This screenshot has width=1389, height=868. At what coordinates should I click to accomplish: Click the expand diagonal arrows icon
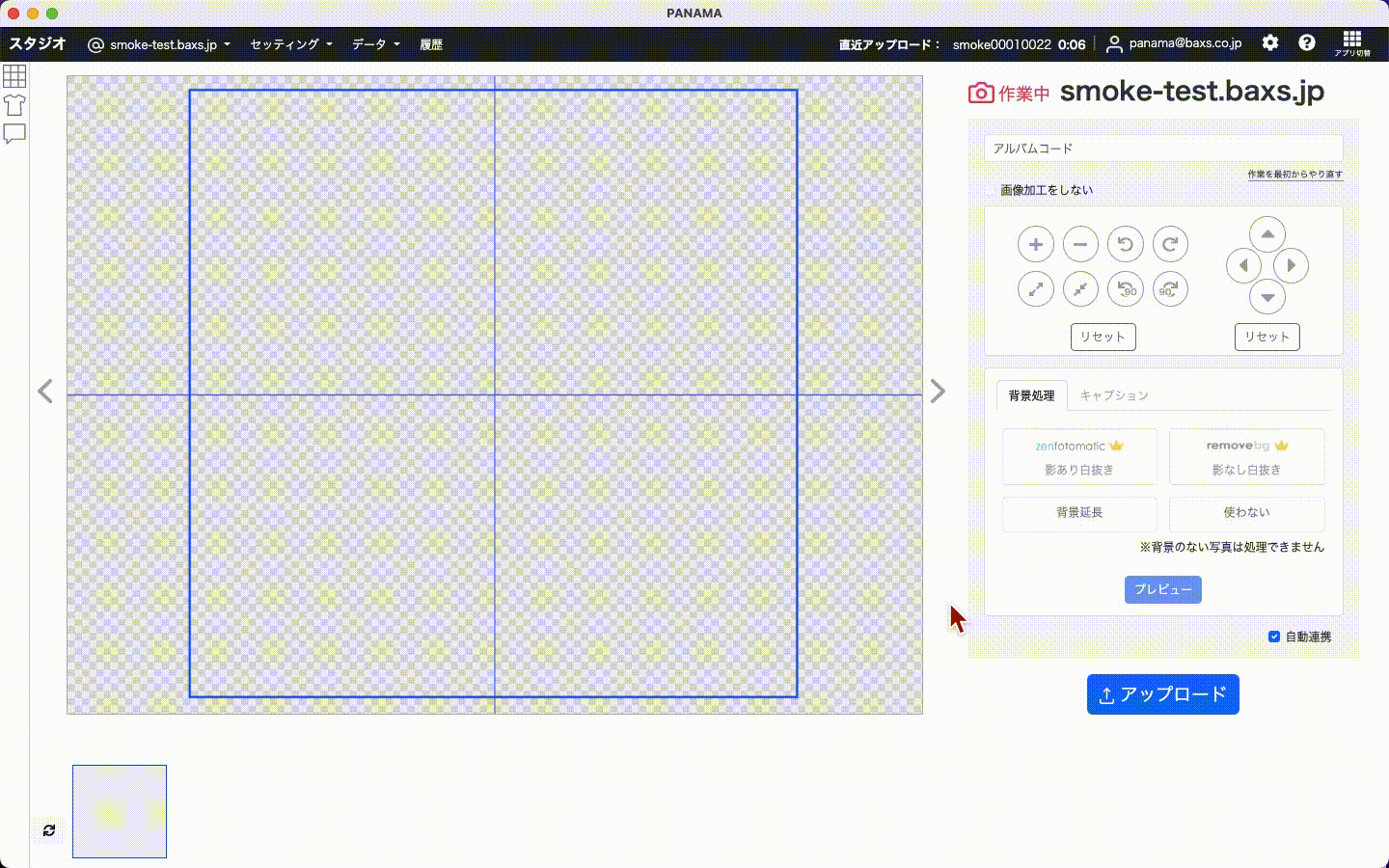click(1035, 289)
